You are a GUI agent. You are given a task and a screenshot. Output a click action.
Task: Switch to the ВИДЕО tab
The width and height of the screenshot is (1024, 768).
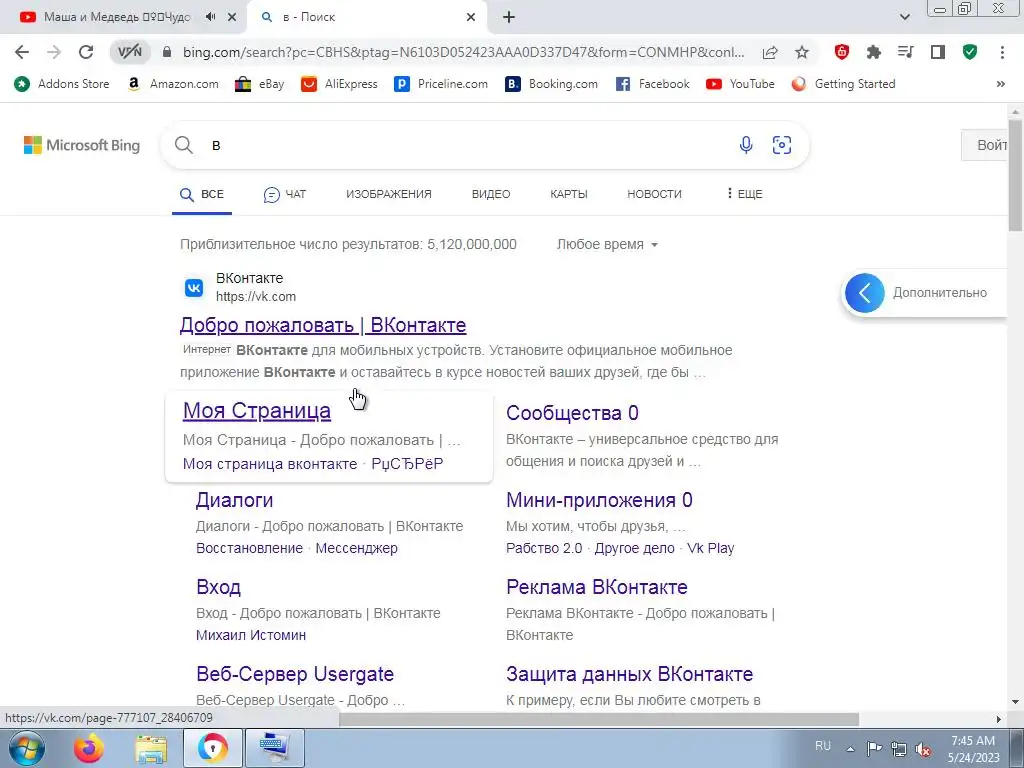coord(490,194)
